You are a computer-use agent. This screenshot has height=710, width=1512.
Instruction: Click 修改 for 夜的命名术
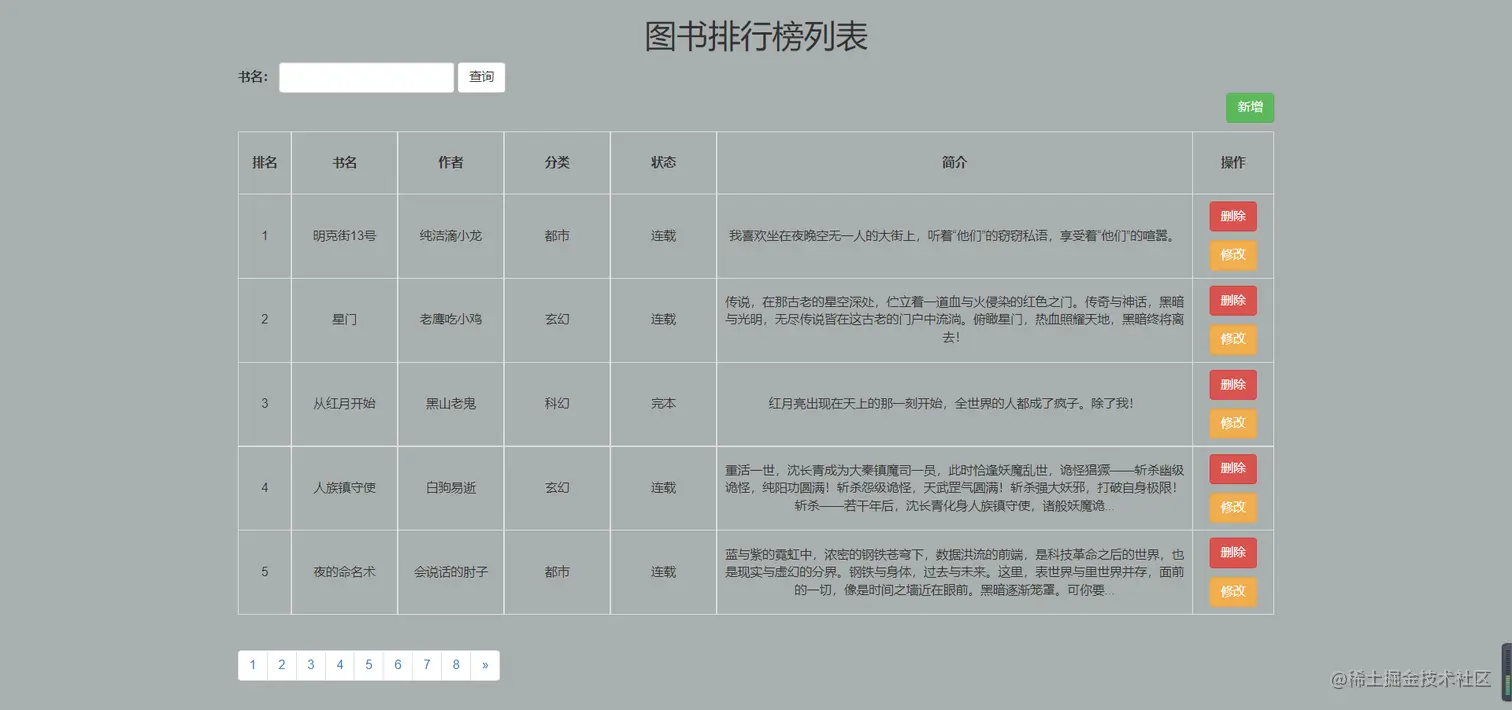[x=1233, y=591]
